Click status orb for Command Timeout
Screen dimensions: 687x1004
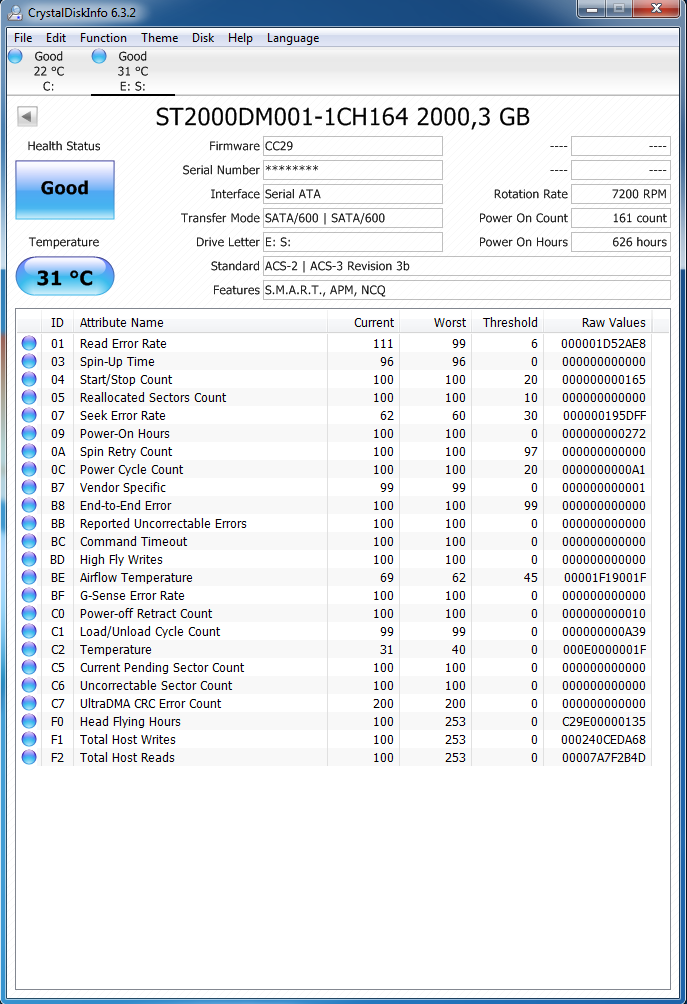pyautogui.click(x=29, y=541)
